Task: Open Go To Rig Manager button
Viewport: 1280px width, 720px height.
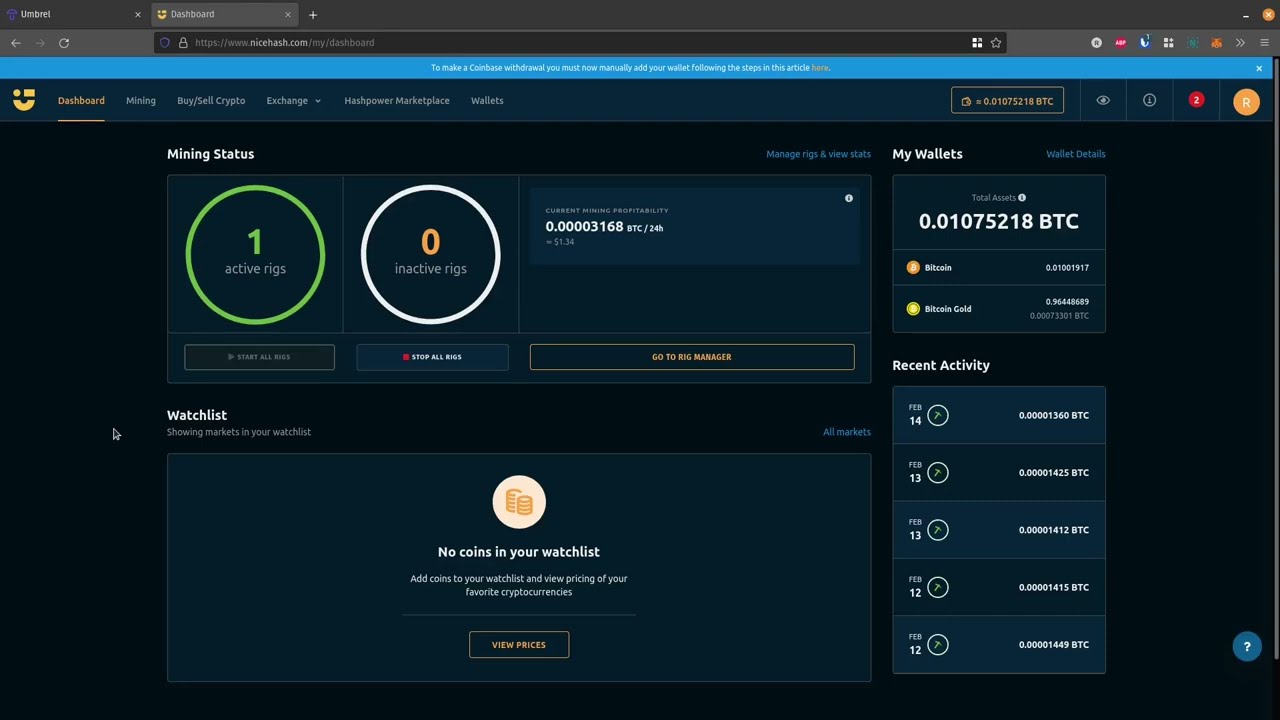Action: point(692,357)
